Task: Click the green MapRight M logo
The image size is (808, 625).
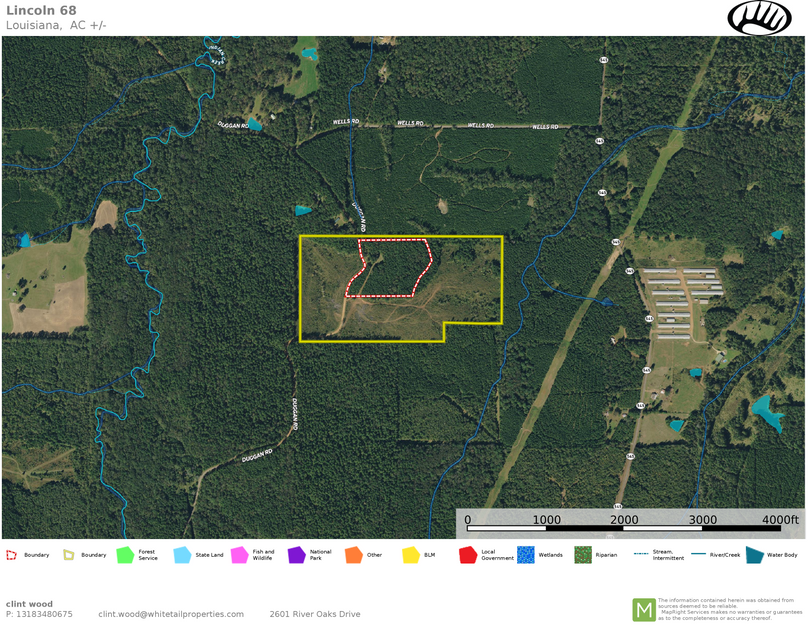Action: pos(643,609)
